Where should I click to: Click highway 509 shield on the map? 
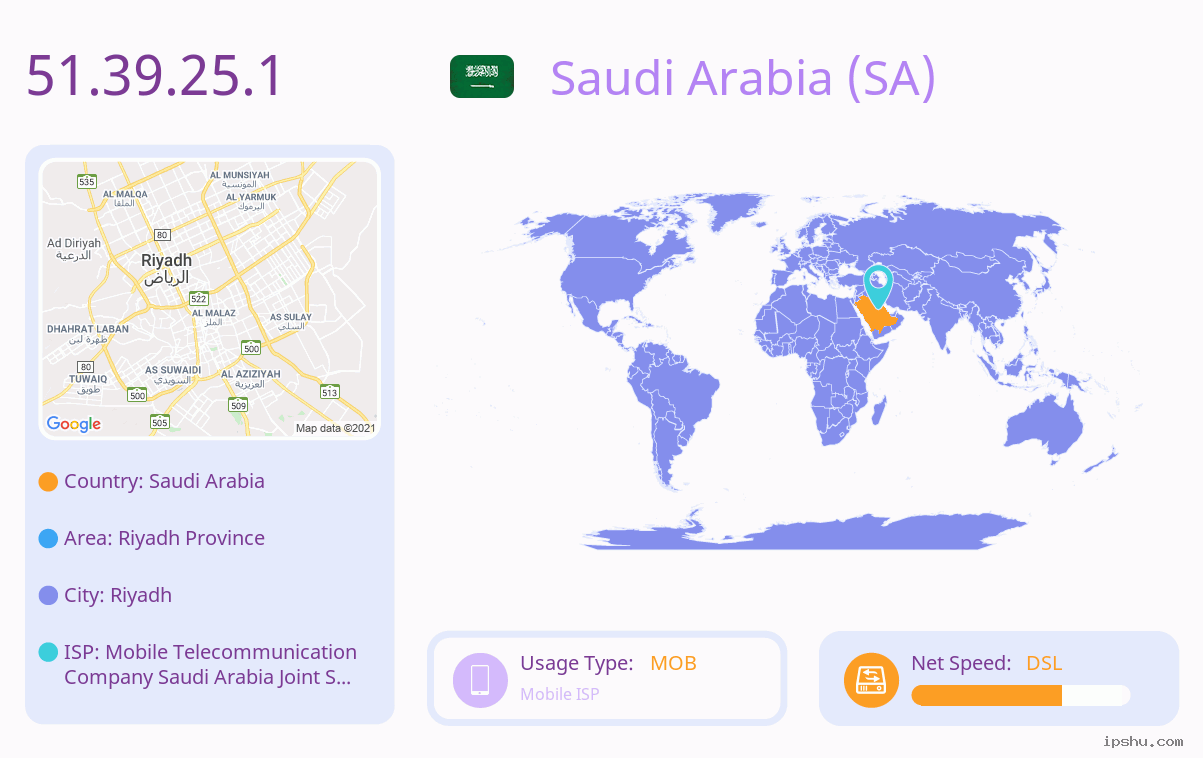click(238, 405)
